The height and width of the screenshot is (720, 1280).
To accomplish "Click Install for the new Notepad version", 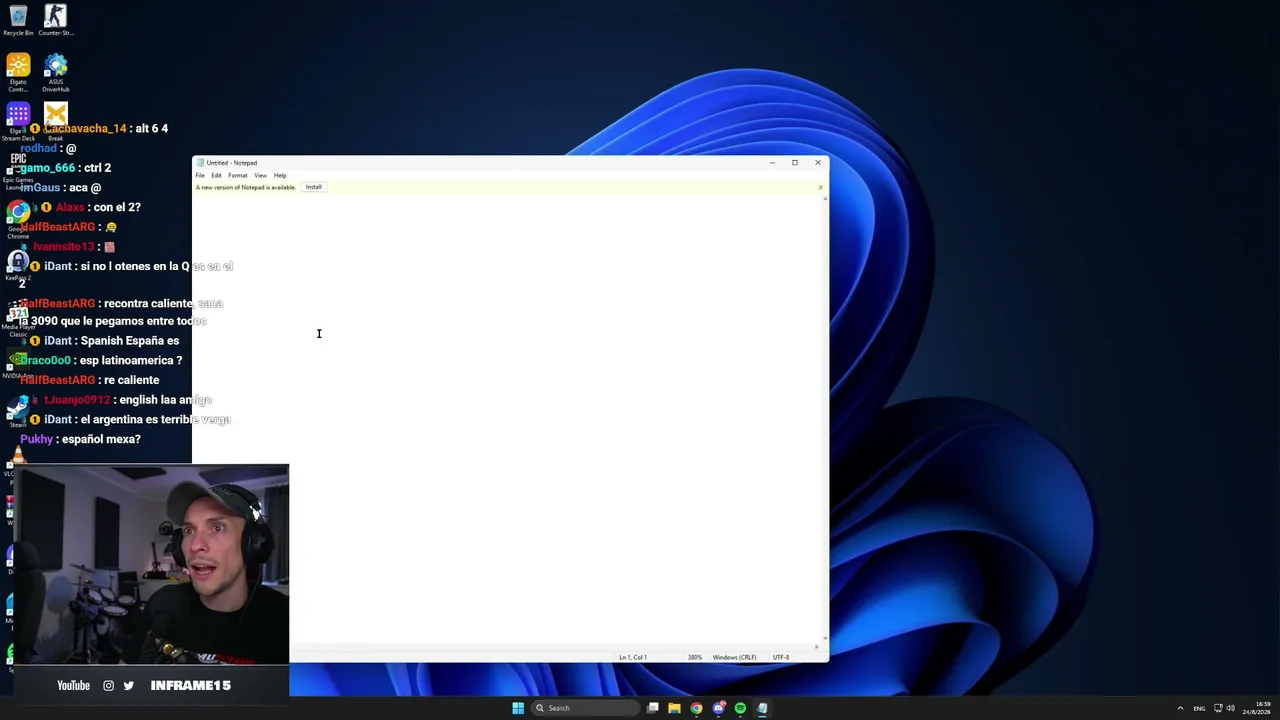I will coord(314,187).
